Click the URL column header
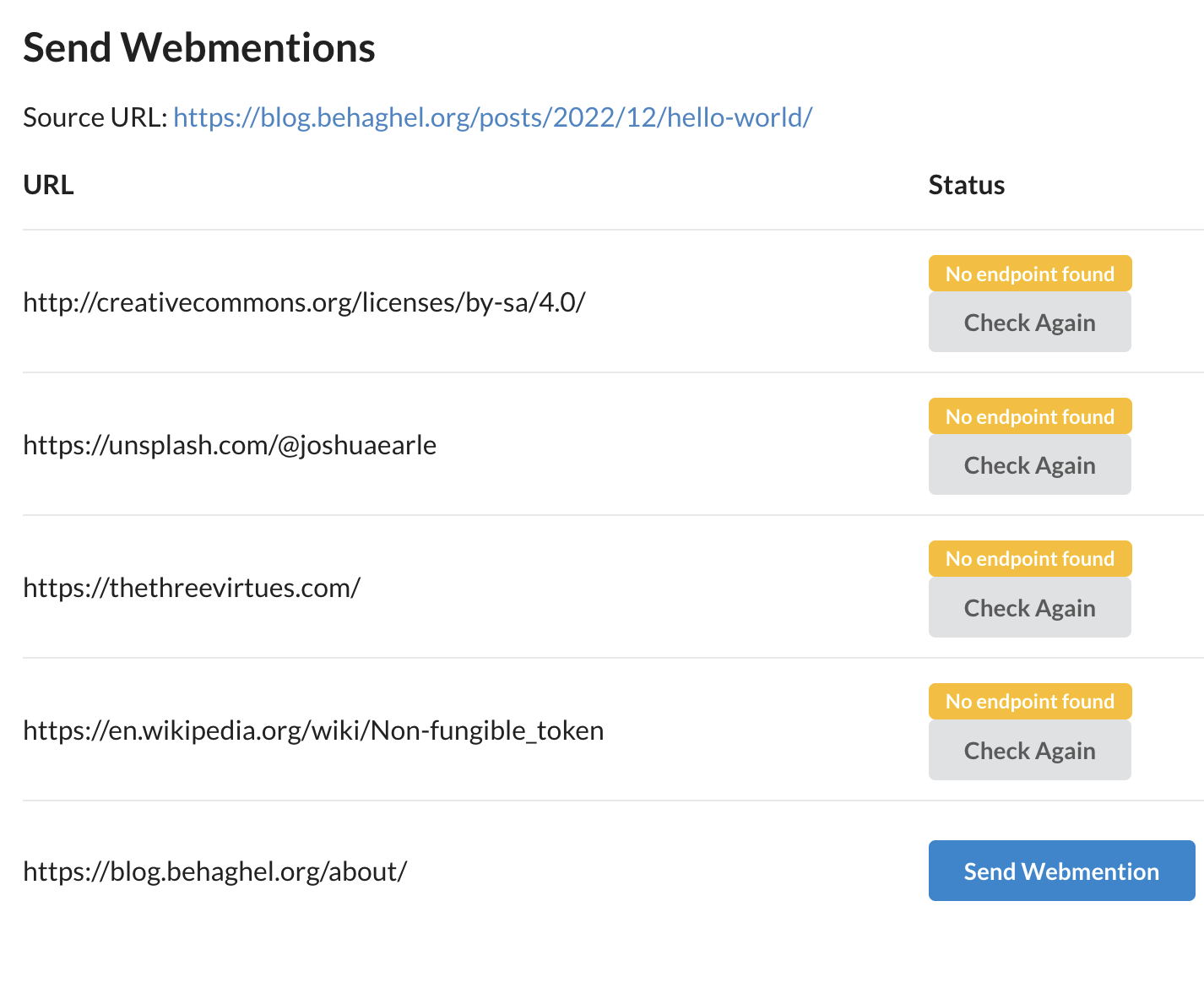 (48, 184)
